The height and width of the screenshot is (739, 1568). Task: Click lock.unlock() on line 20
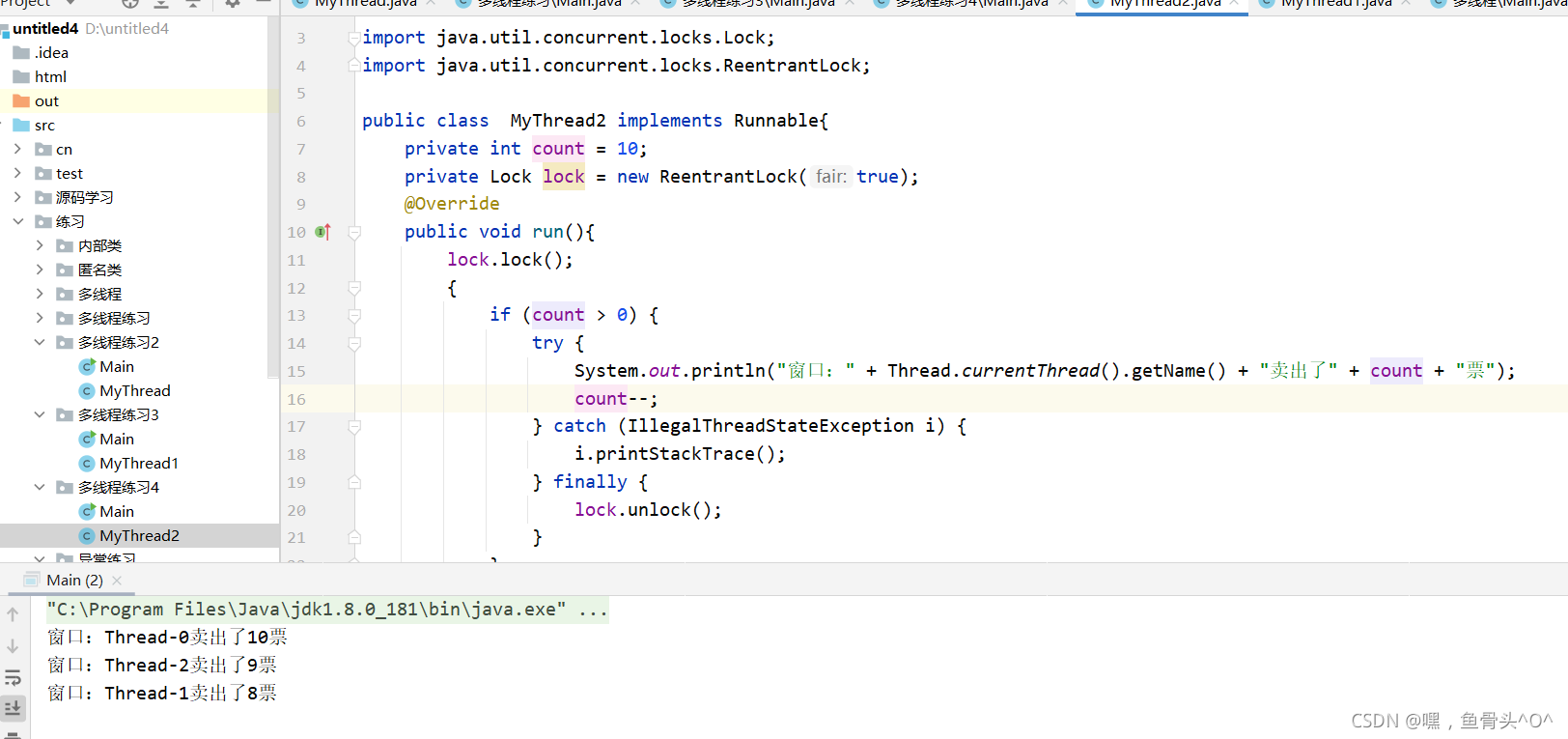point(648,510)
